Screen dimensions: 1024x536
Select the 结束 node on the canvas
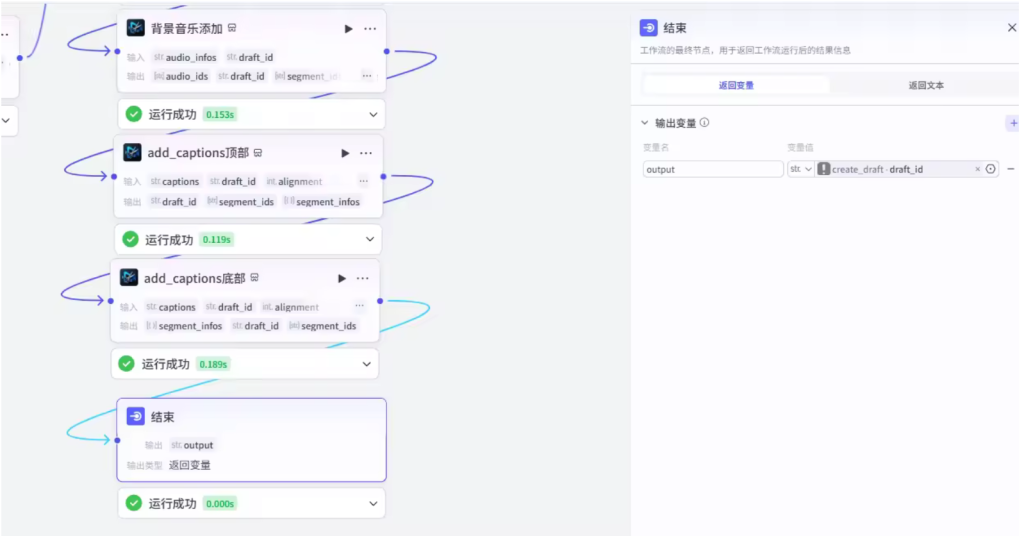click(x=250, y=418)
